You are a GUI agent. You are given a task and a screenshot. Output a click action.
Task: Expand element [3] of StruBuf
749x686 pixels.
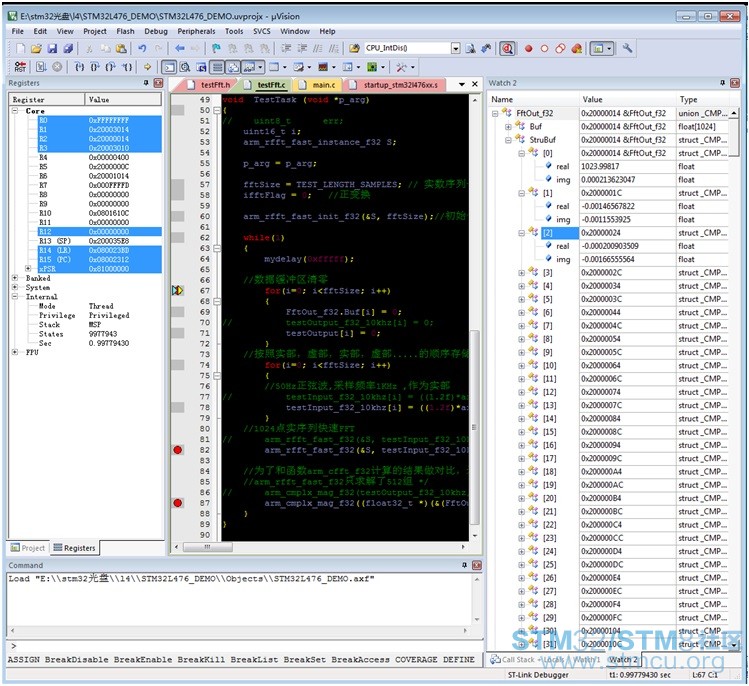coord(522,273)
